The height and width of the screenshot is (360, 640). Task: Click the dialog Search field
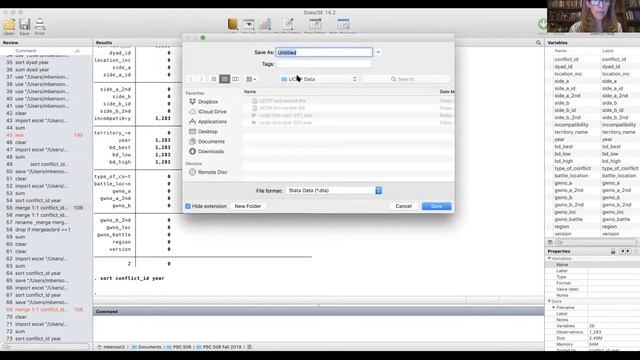coord(406,79)
